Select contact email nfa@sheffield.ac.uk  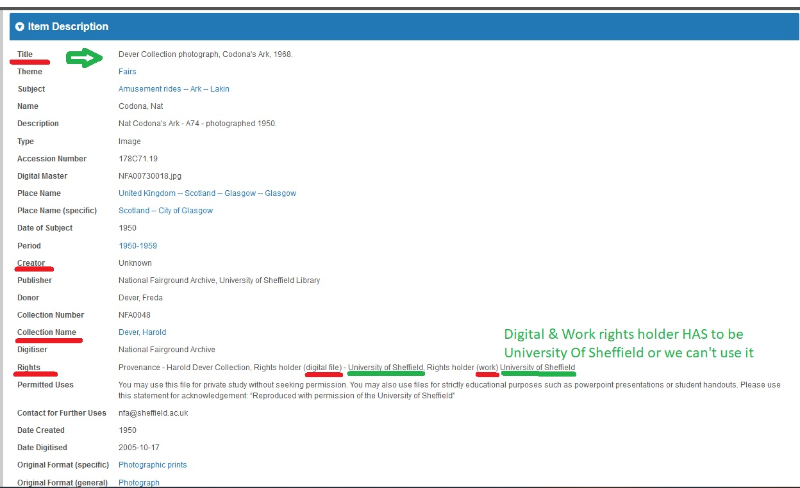tap(153, 413)
